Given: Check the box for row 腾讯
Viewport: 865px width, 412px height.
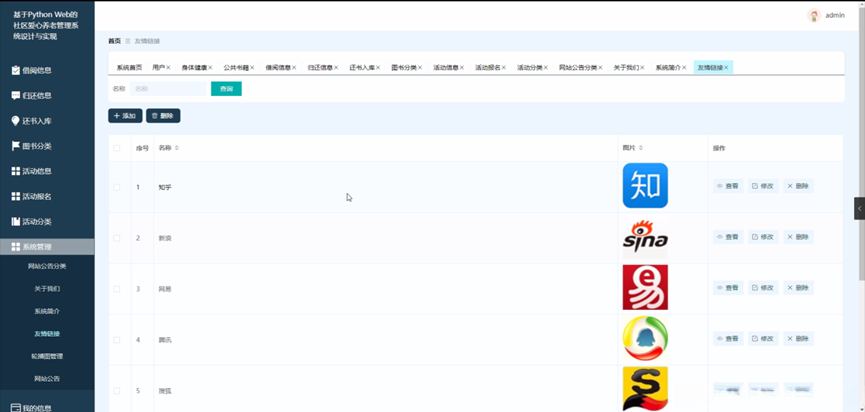Looking at the screenshot, I should pyautogui.click(x=116, y=340).
